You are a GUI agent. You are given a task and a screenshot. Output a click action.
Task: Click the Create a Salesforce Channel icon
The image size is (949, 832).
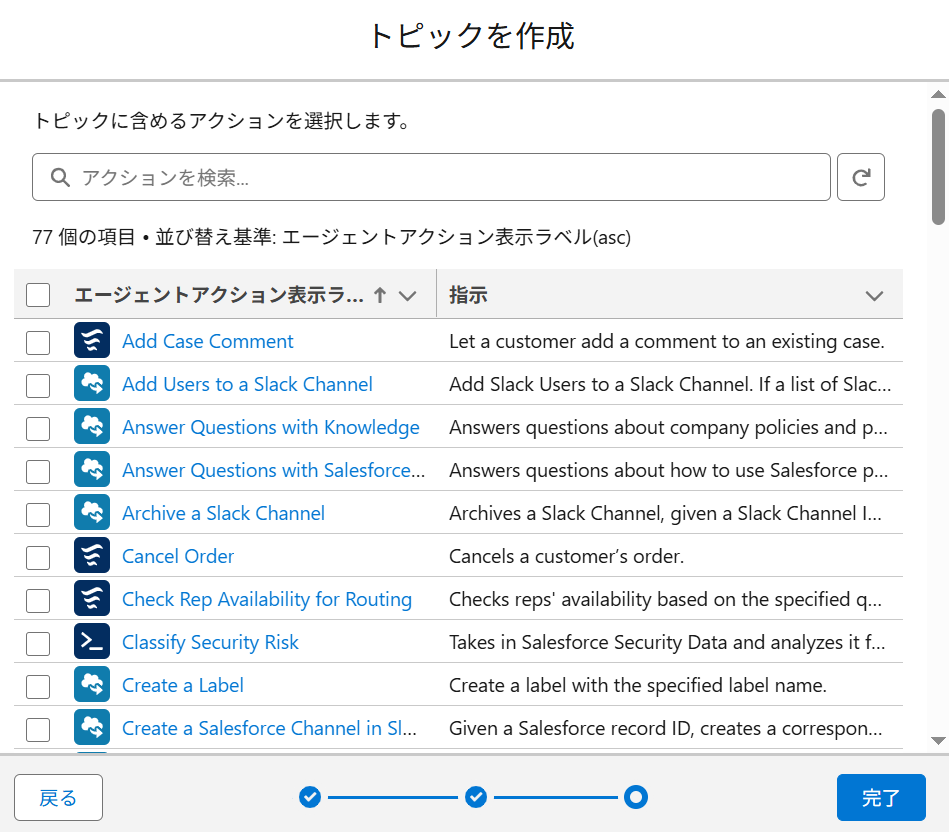coord(92,727)
